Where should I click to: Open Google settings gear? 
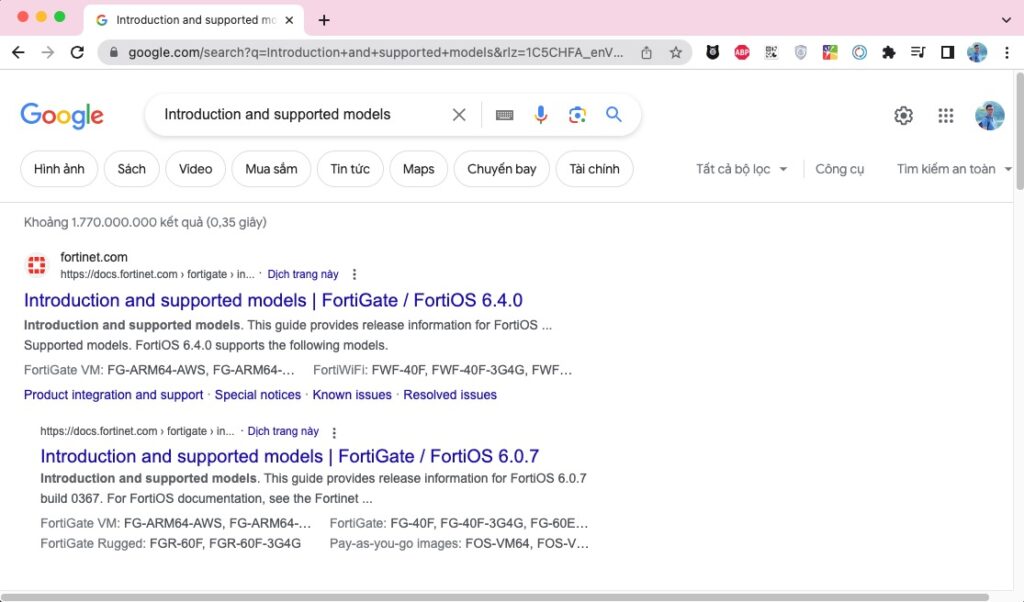[x=903, y=116]
